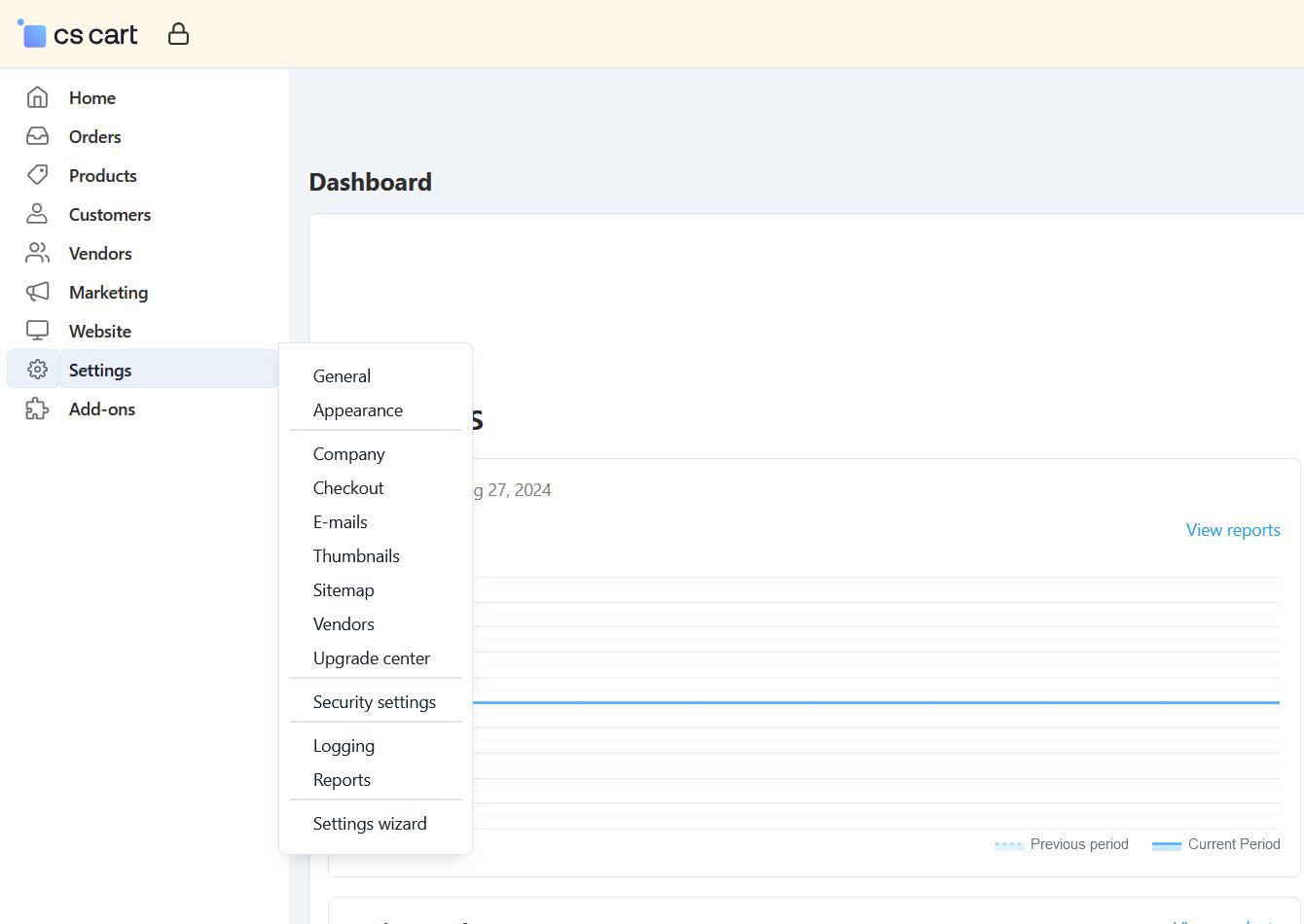Click the Dashboard heading text
Viewport: 1304px width, 924px height.
pyautogui.click(x=370, y=182)
